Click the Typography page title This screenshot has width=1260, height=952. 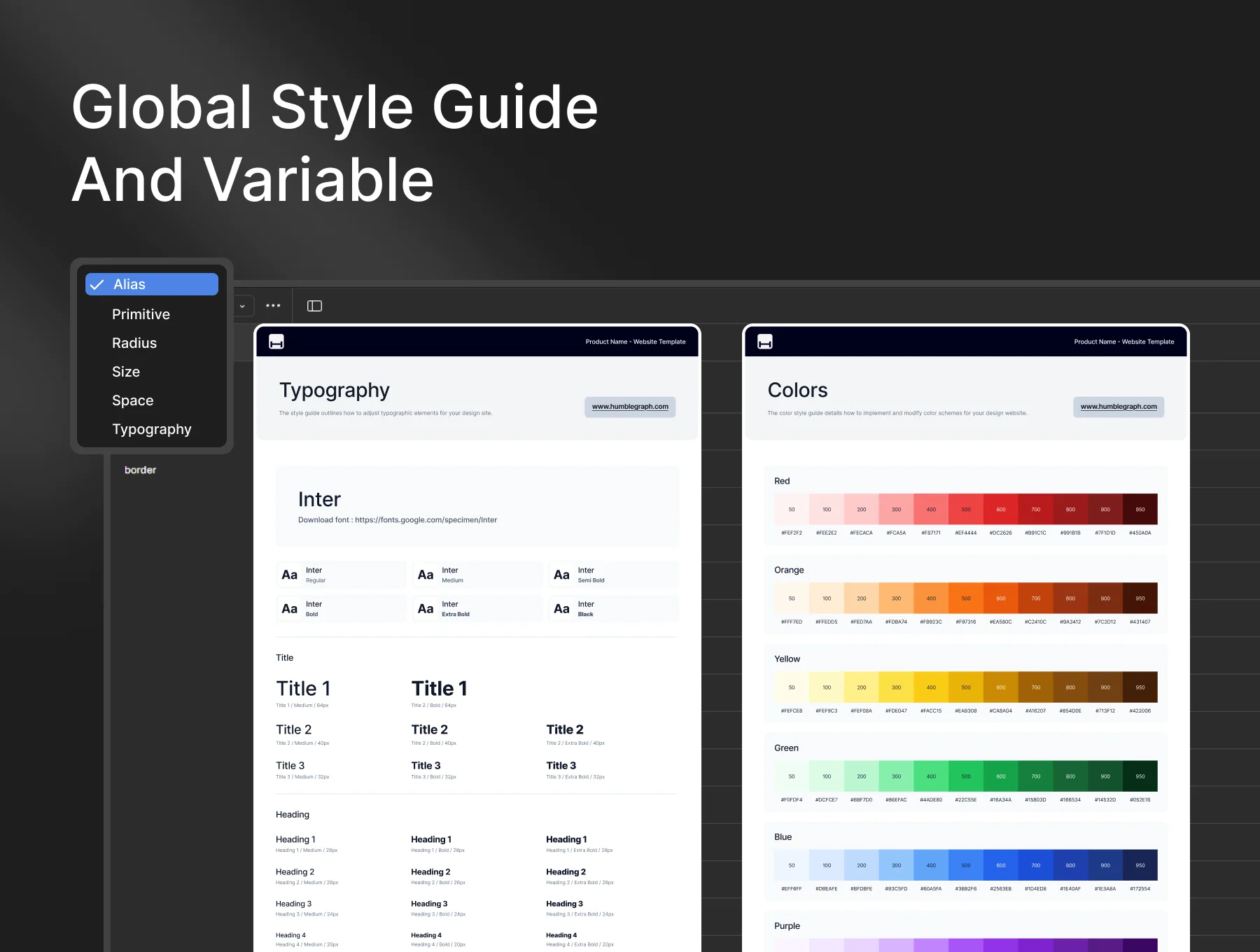point(335,391)
